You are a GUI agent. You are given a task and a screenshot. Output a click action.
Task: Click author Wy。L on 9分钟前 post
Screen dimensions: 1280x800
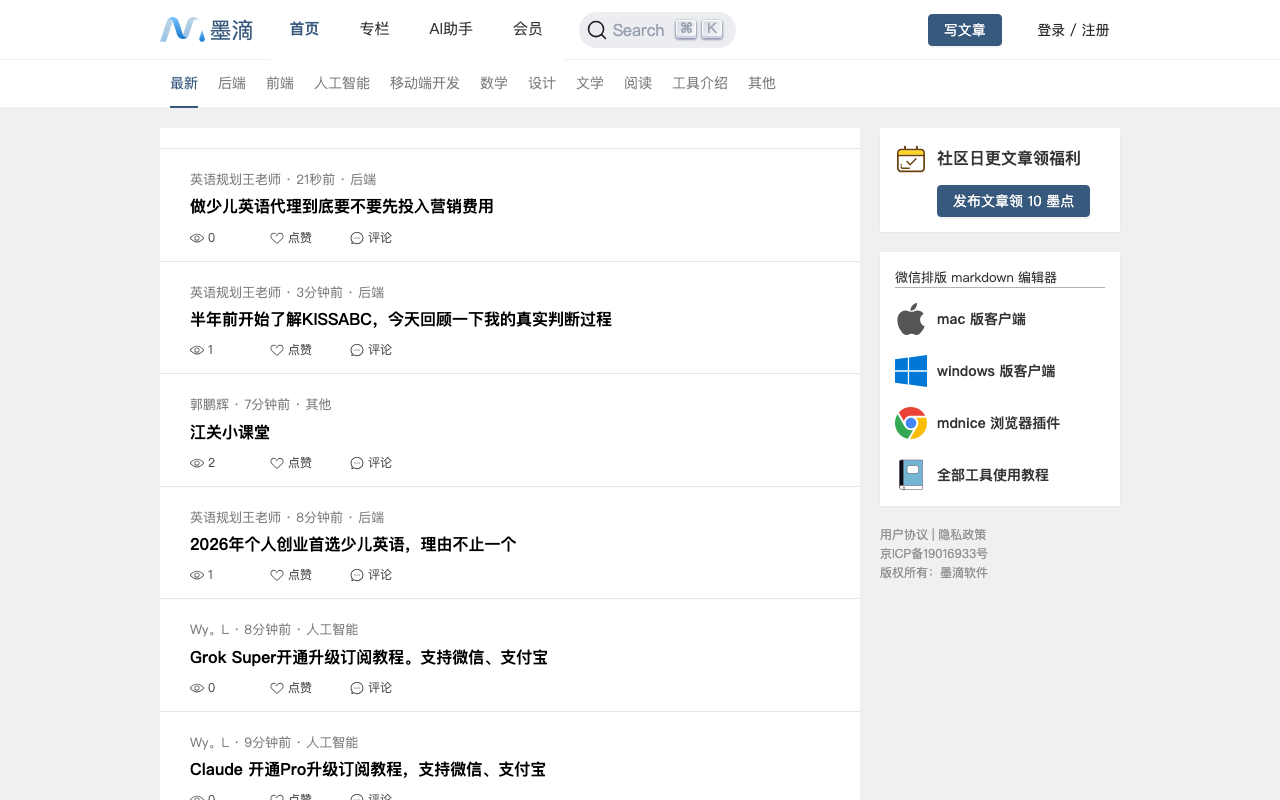coord(209,742)
